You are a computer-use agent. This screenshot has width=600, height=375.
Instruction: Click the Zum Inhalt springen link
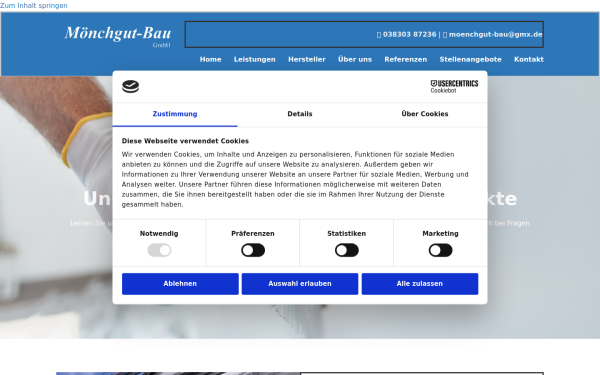tap(34, 5)
